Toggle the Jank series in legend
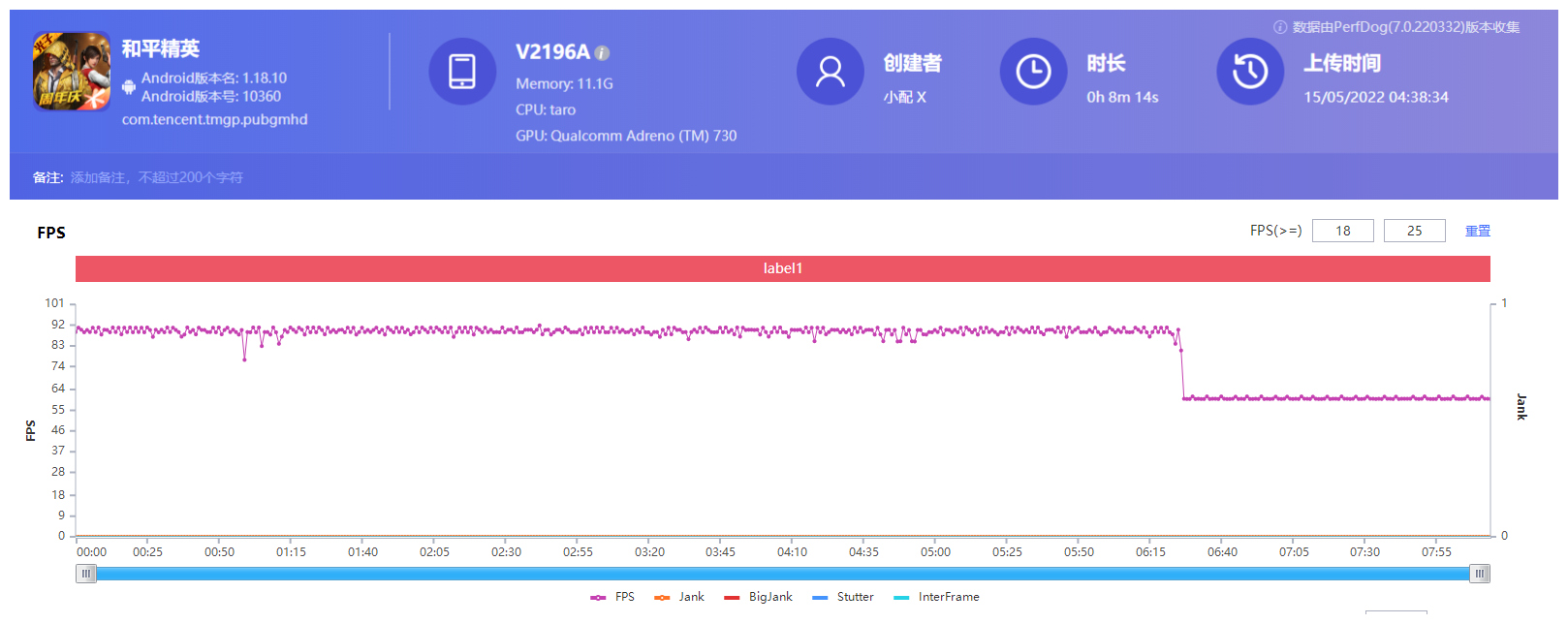This screenshot has width=1568, height=624. coord(679,597)
